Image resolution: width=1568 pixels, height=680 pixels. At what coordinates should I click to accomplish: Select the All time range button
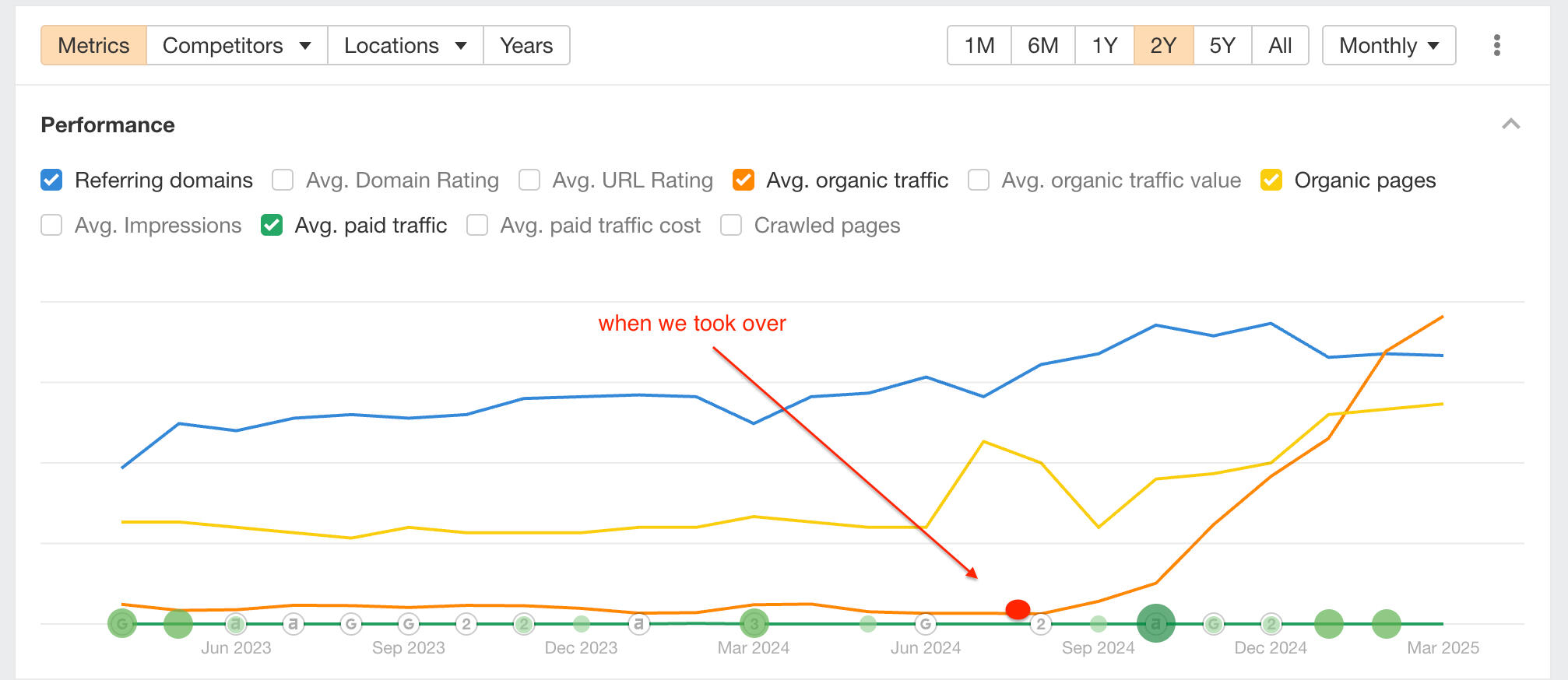(1280, 45)
